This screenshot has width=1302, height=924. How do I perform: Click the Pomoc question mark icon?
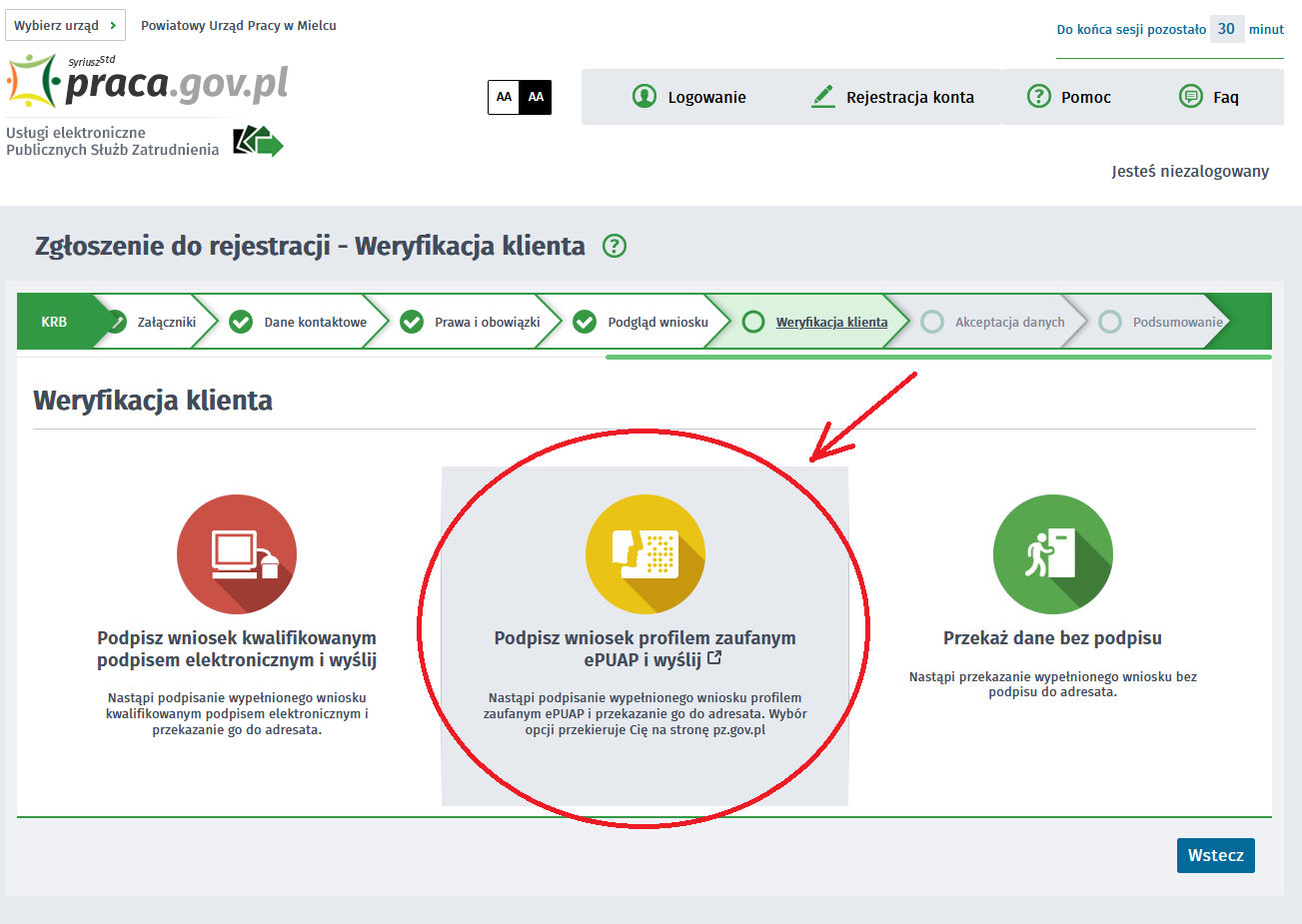coord(1039,97)
